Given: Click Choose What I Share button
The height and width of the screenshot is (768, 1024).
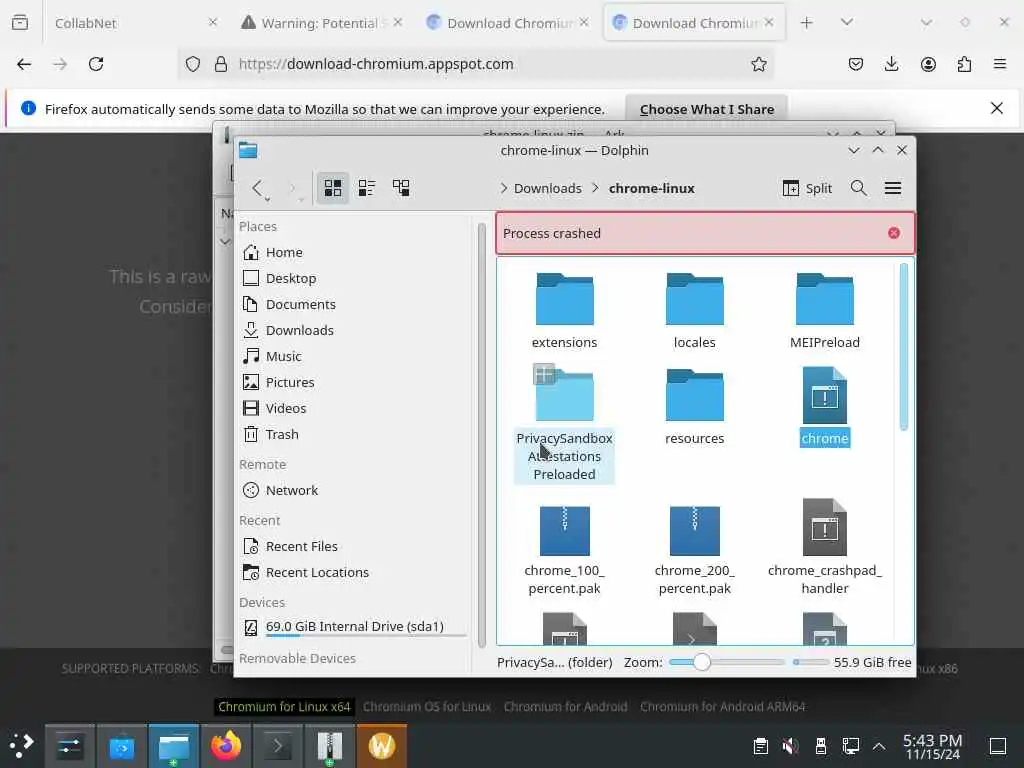Looking at the screenshot, I should (x=707, y=109).
